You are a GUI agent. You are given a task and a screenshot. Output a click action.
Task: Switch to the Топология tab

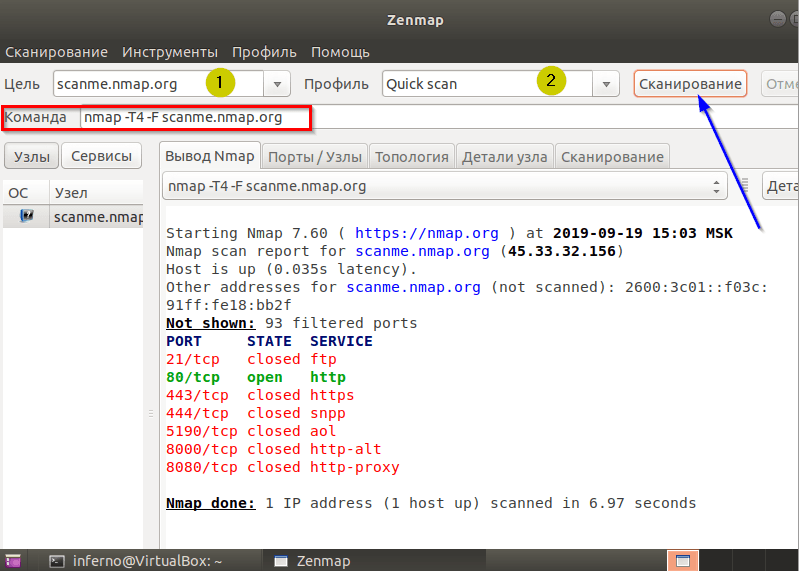[412, 157]
